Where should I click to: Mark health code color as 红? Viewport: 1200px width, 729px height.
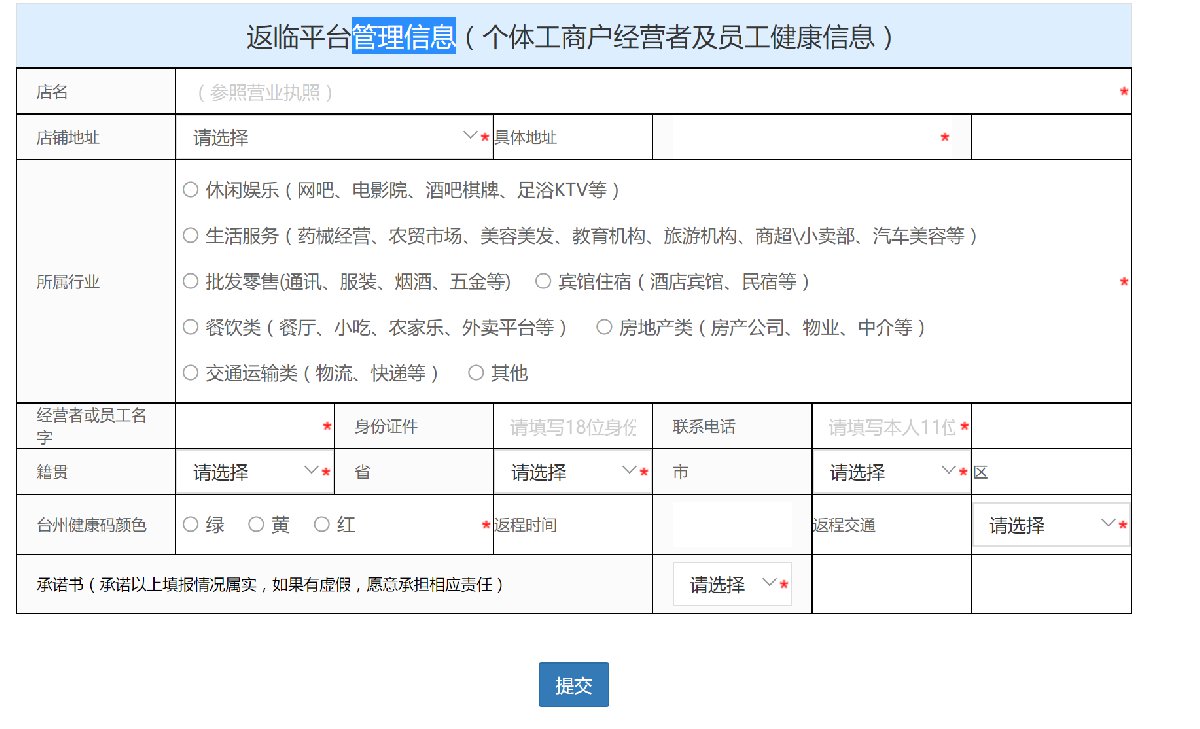coord(322,524)
